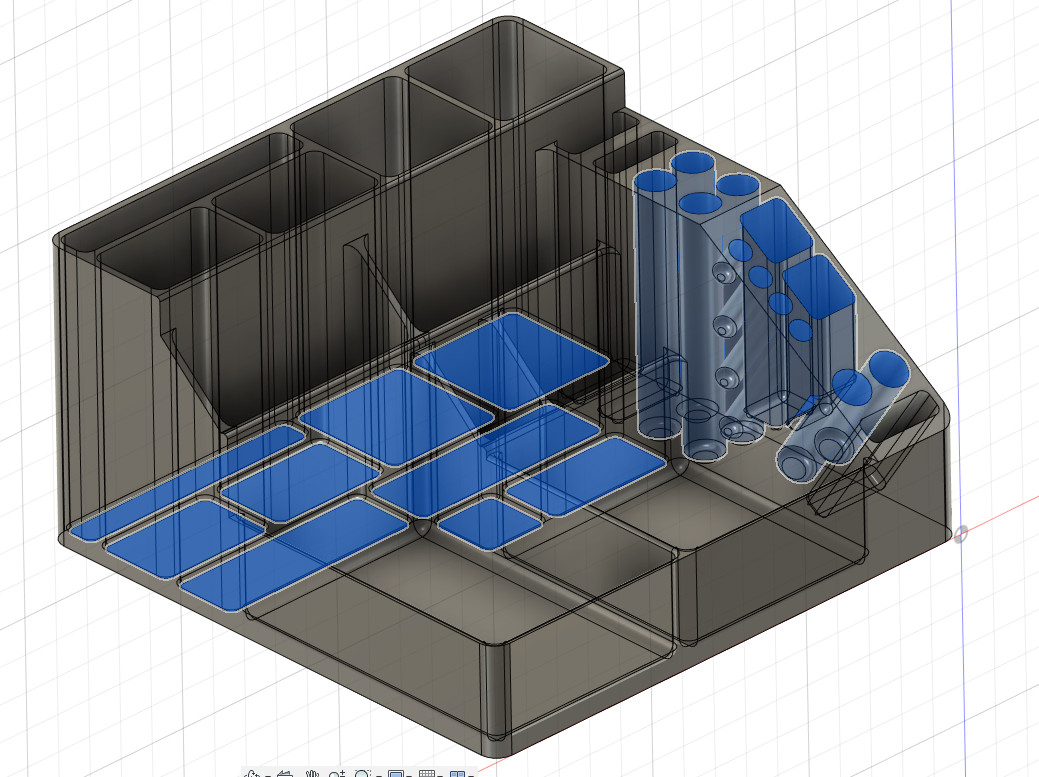The image size is (1039, 777).
Task: Select the Orbit tool in navigation bar
Action: coord(252,774)
